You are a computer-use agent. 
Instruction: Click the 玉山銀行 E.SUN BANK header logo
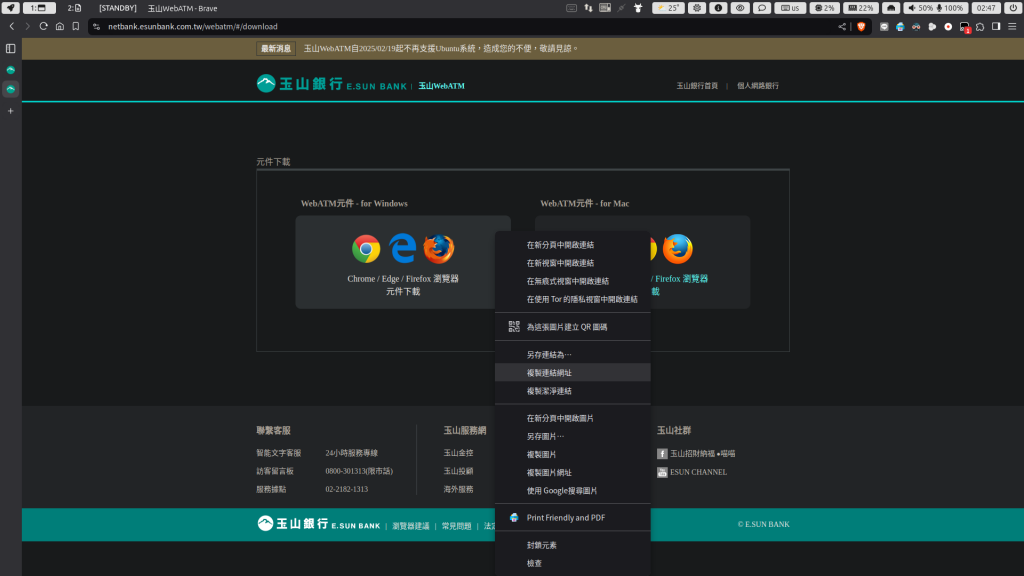(332, 84)
